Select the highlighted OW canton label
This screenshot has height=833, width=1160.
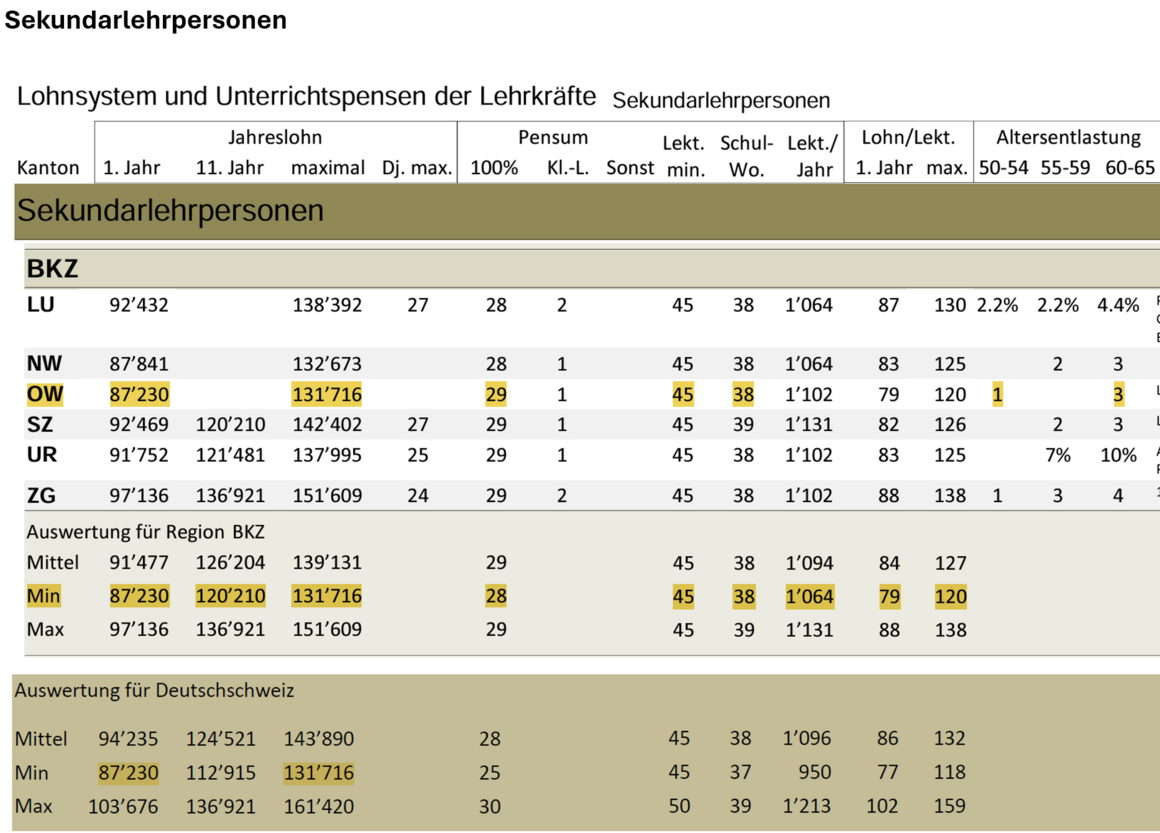[x=45, y=394]
